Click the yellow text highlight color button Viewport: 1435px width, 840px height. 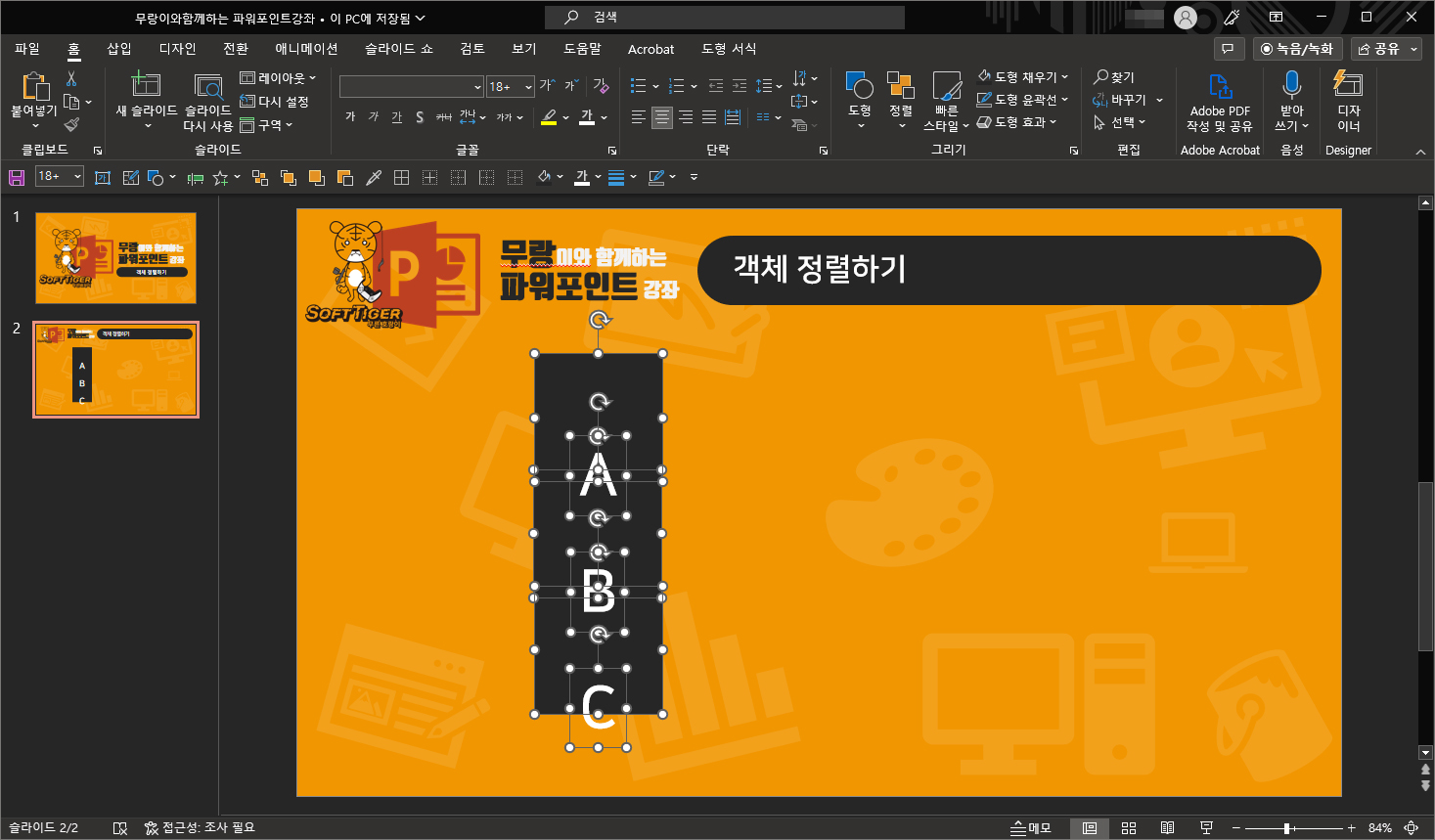(x=549, y=117)
